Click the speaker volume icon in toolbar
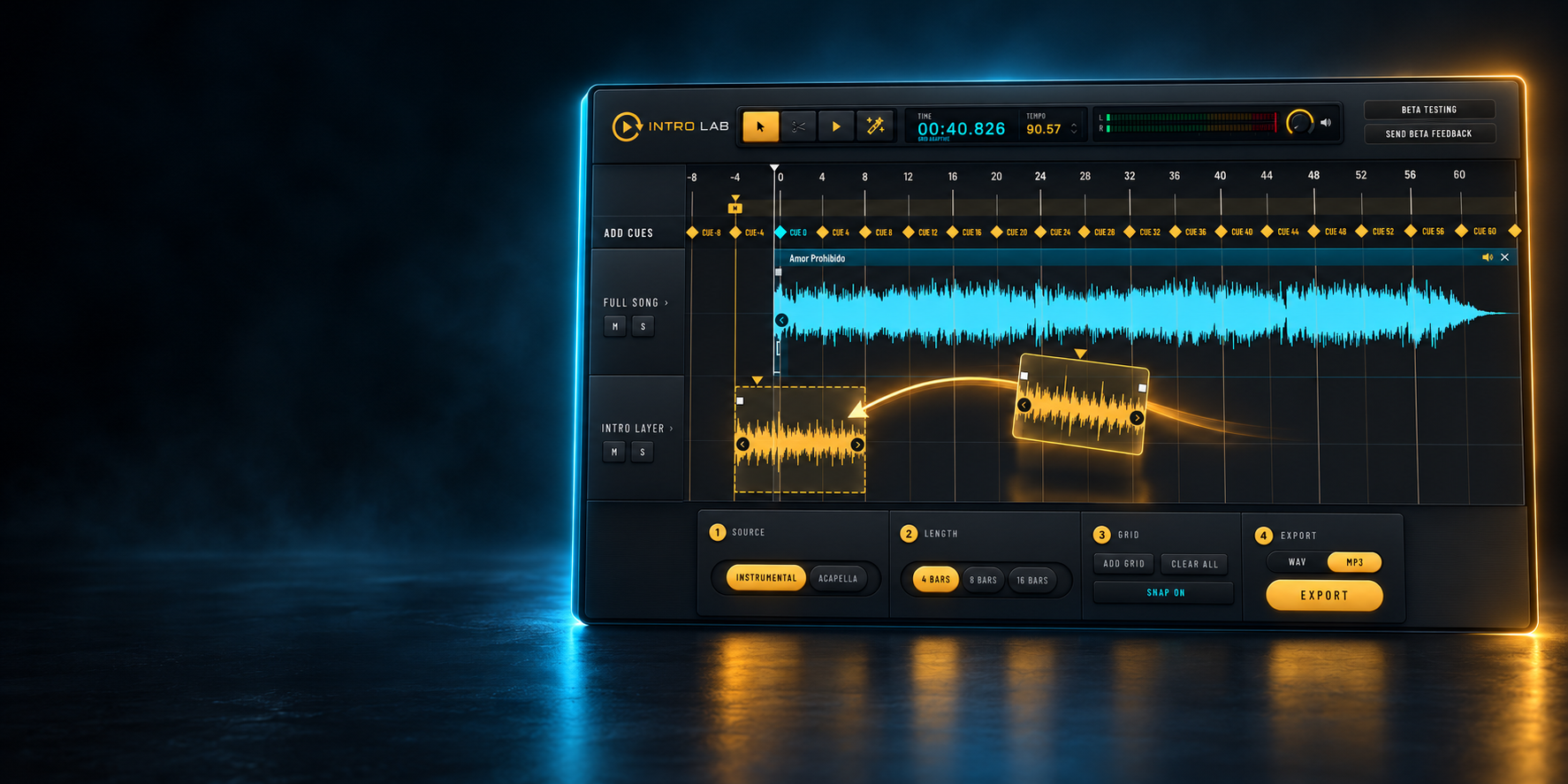The width and height of the screenshot is (1568, 784). [x=1326, y=123]
